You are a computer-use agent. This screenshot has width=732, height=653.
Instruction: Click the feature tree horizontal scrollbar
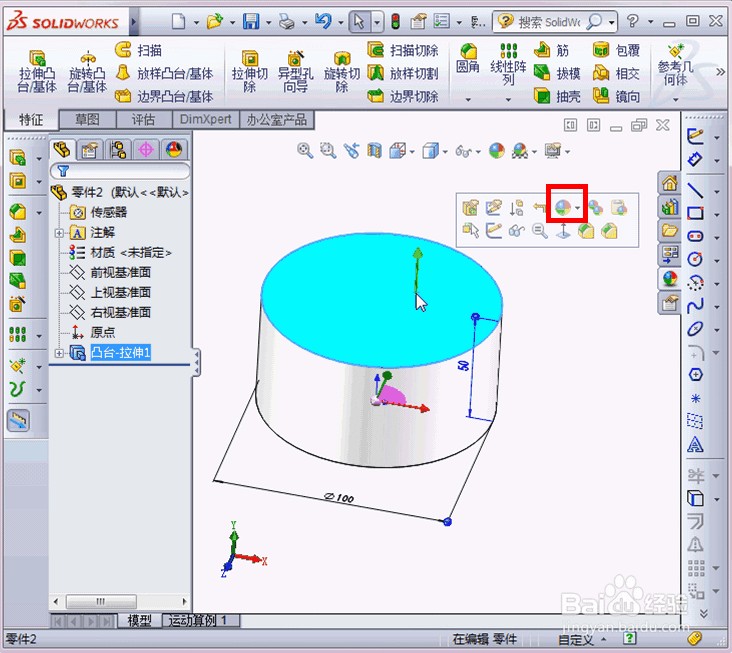click(x=120, y=601)
